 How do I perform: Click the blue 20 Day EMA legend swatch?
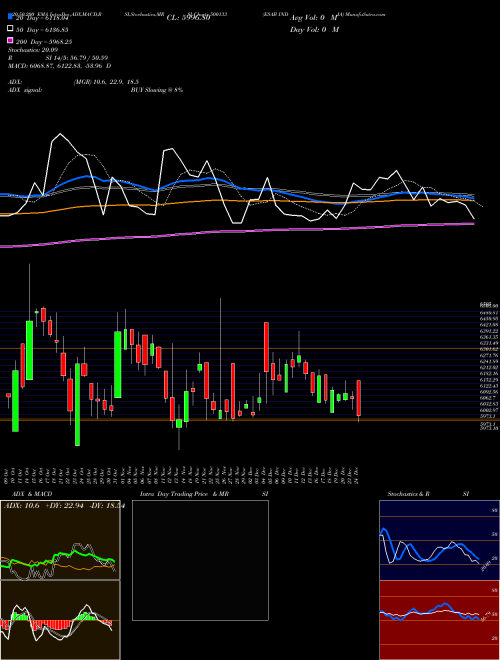click(10, 17)
